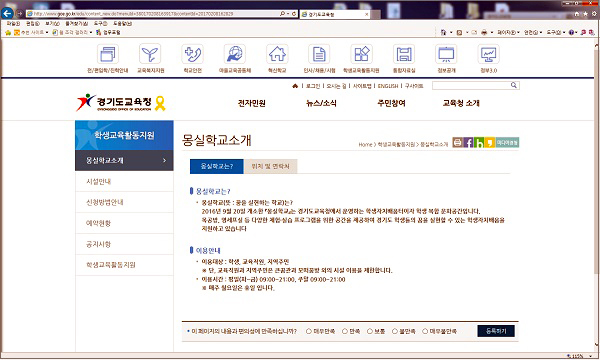
Task: Open the browser settings gear icon
Action: [x=594, y=14]
